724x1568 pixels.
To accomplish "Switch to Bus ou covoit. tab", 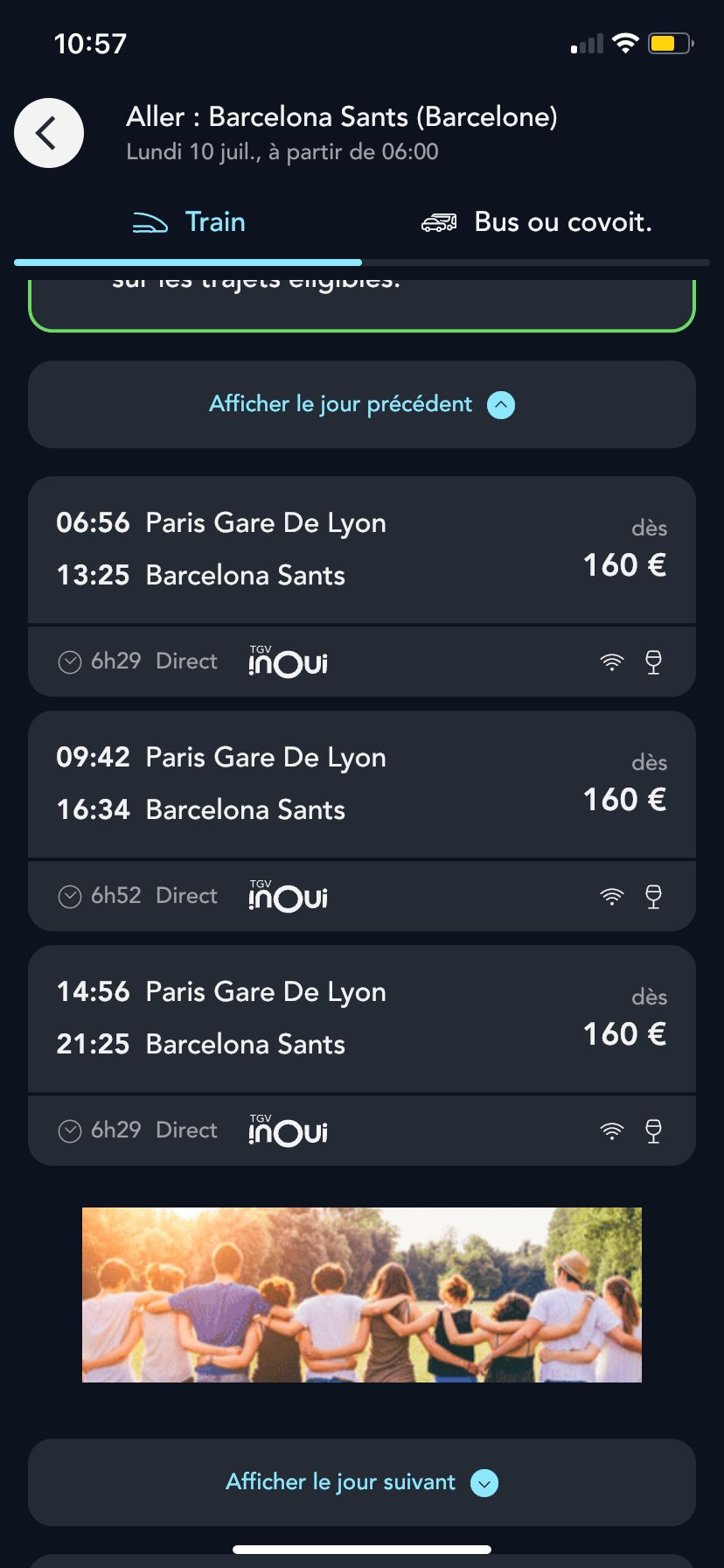I will pos(536,223).
